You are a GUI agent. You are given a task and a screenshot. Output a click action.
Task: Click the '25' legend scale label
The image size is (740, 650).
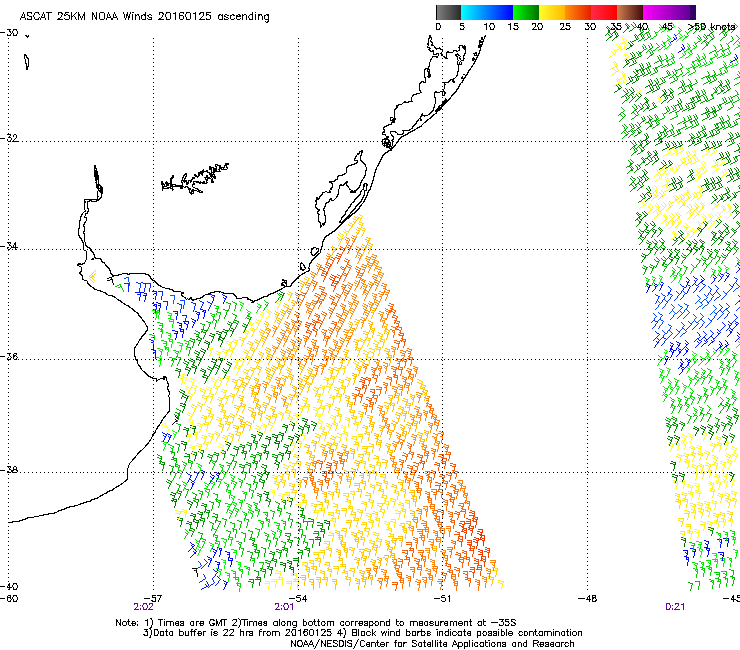[x=565, y=27]
